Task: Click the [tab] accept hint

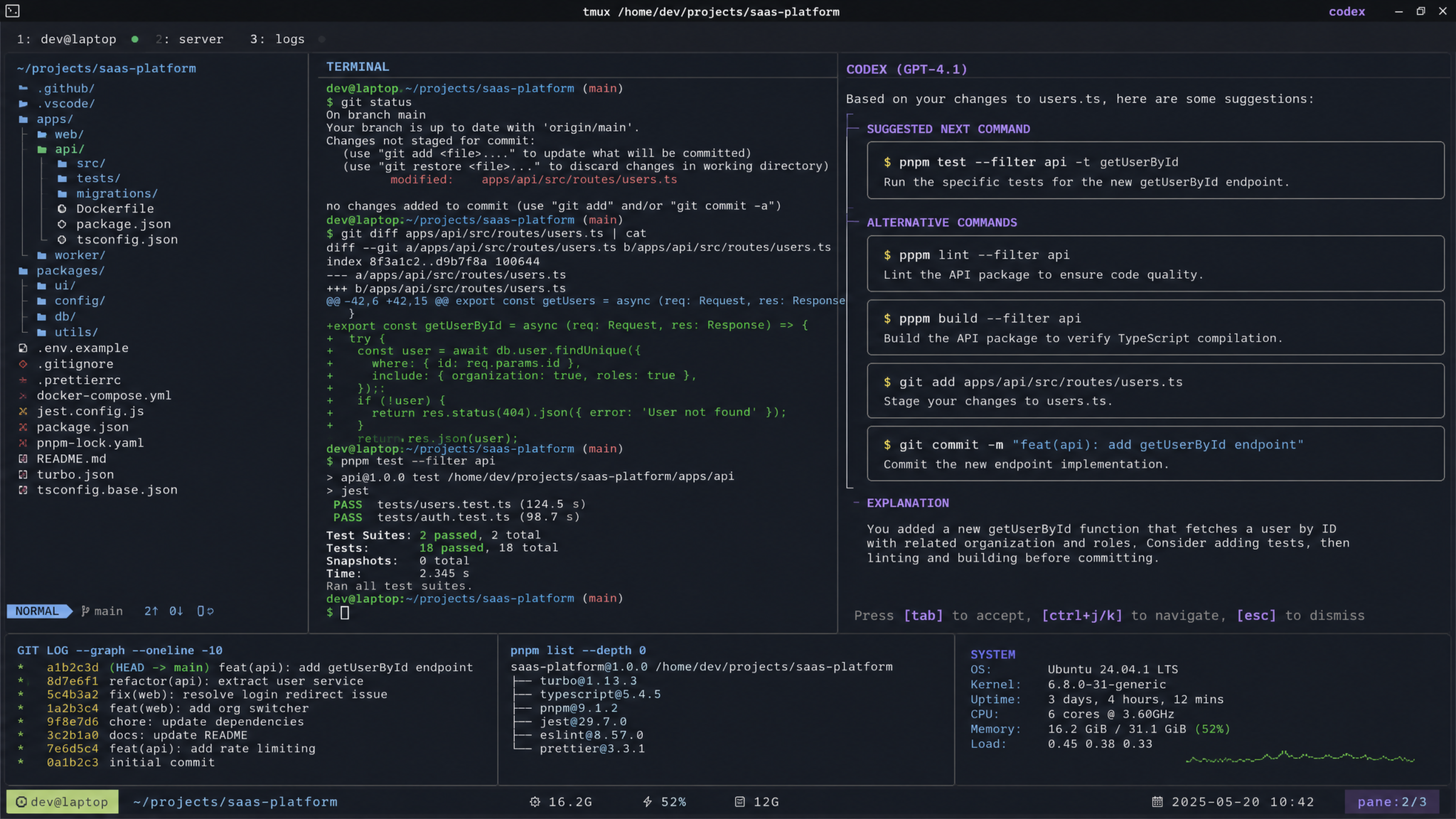Action: (923, 616)
